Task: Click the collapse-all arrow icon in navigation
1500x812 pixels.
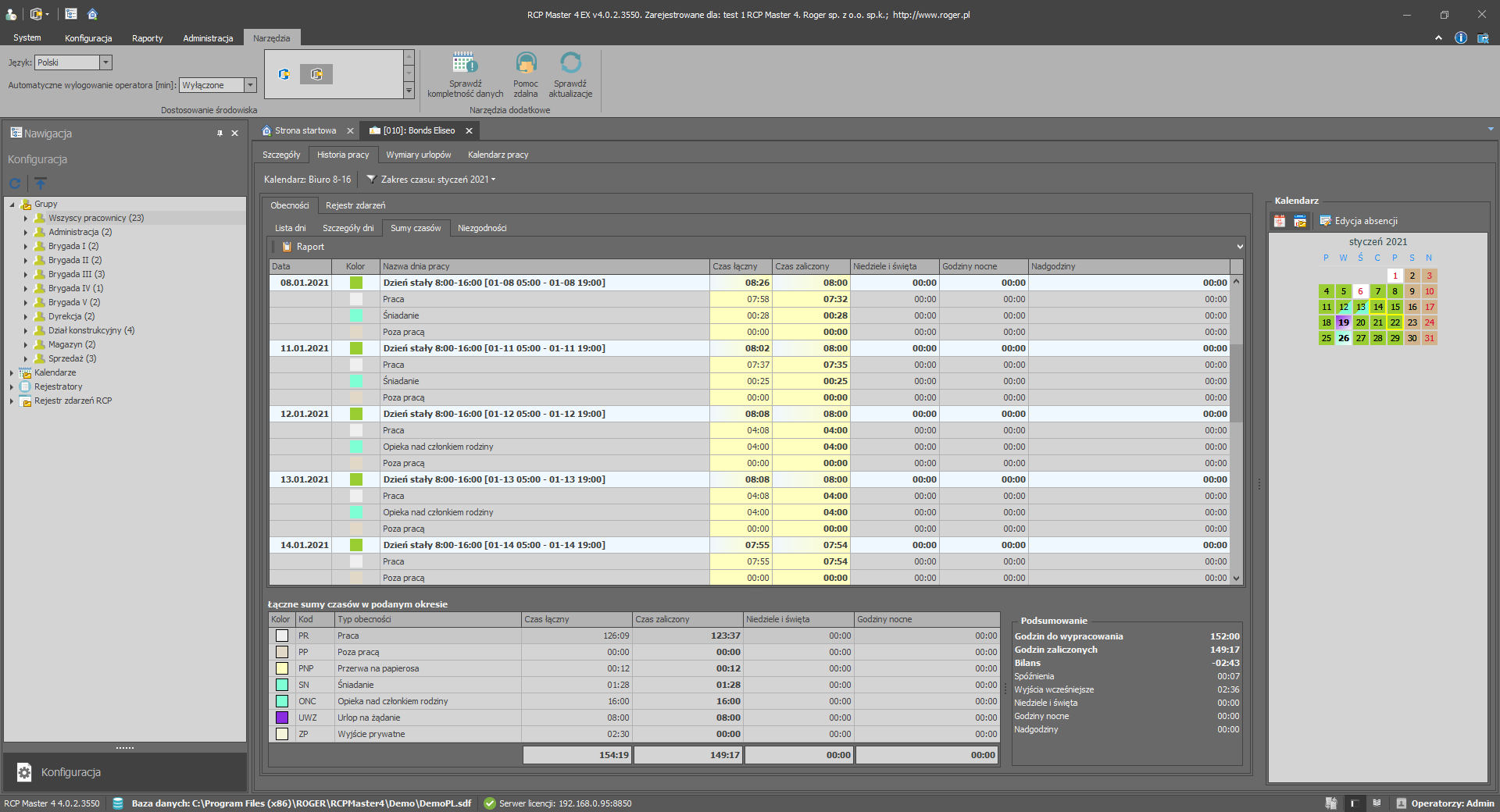Action: 41,183
